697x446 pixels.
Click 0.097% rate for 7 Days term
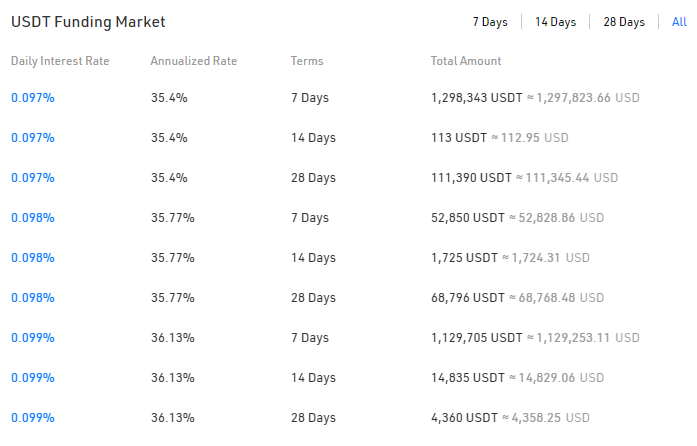[x=33, y=98]
